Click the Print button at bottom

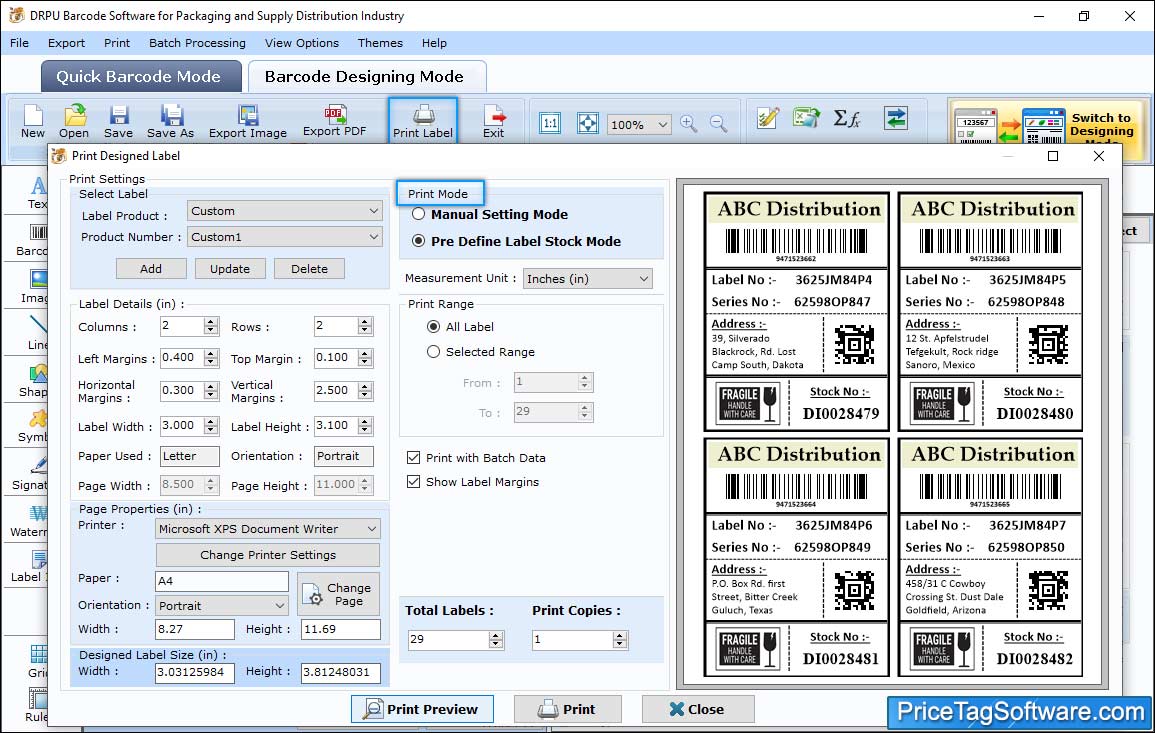(x=567, y=709)
